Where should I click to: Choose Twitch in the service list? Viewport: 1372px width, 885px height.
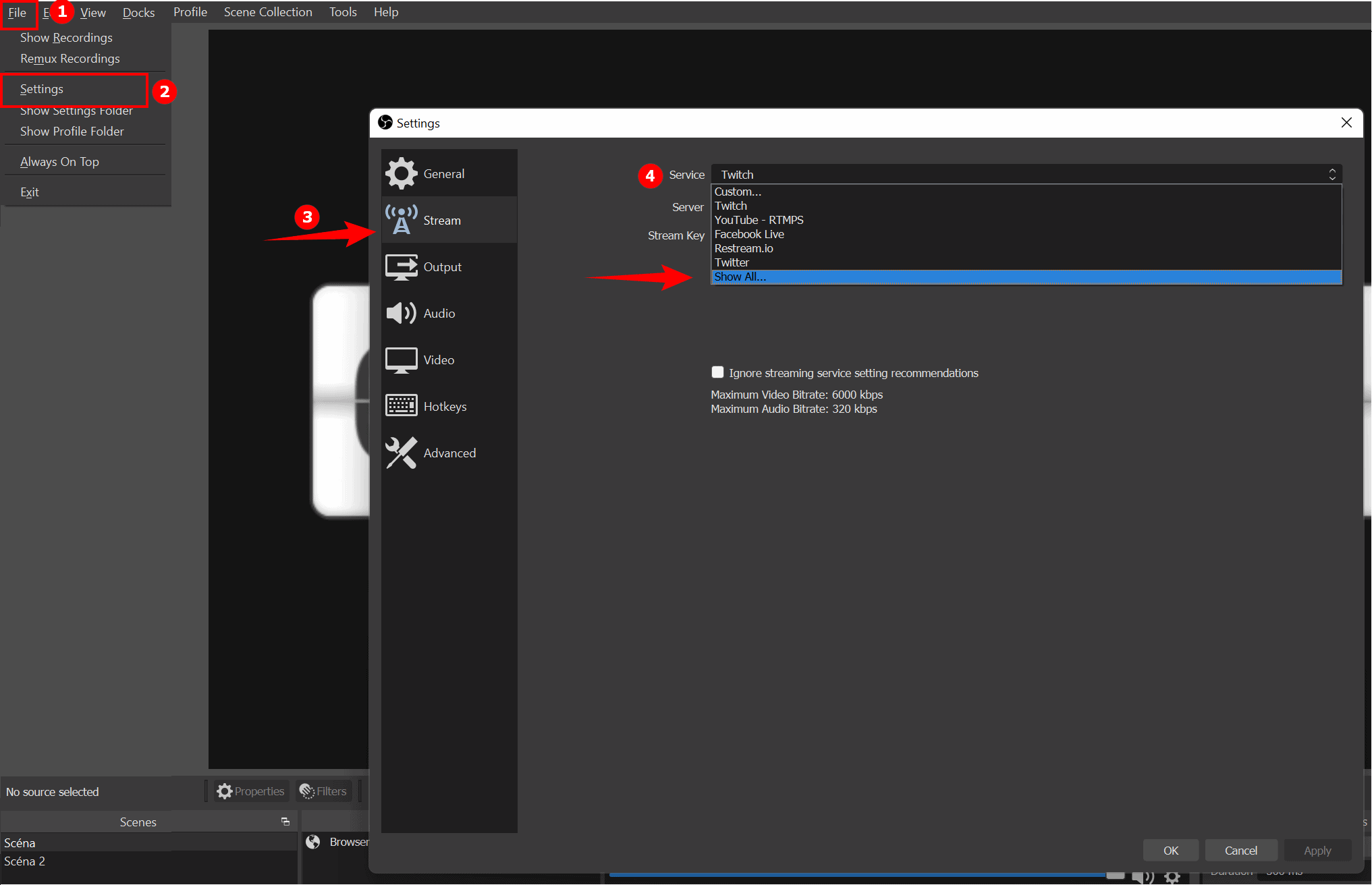click(x=1026, y=206)
